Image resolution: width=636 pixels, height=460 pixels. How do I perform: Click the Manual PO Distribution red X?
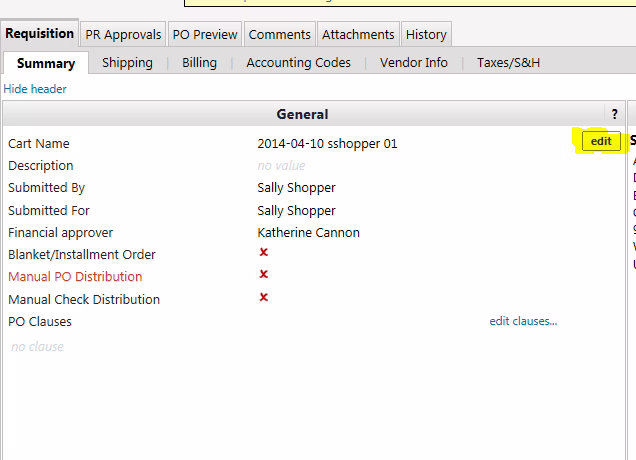pos(264,275)
